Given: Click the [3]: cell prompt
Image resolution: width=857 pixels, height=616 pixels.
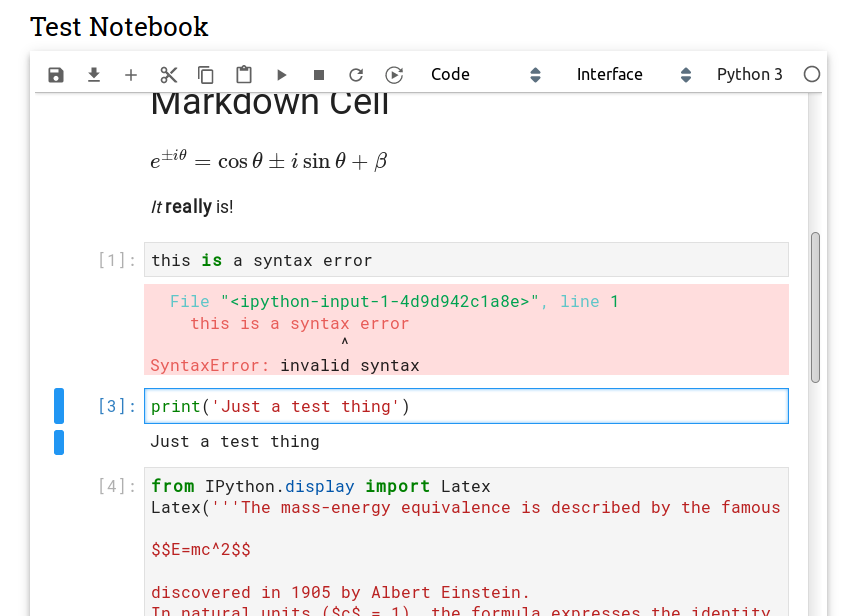Looking at the screenshot, I should coord(117,406).
